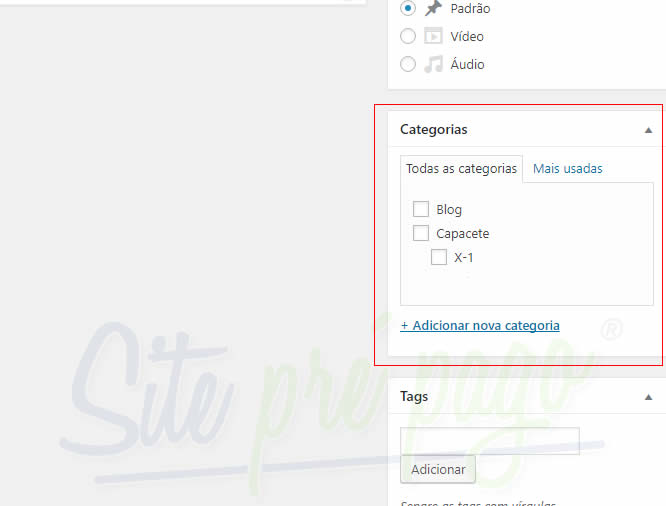The image size is (666, 506).
Task: Click the pin icon beside Padrão
Action: (x=433, y=8)
